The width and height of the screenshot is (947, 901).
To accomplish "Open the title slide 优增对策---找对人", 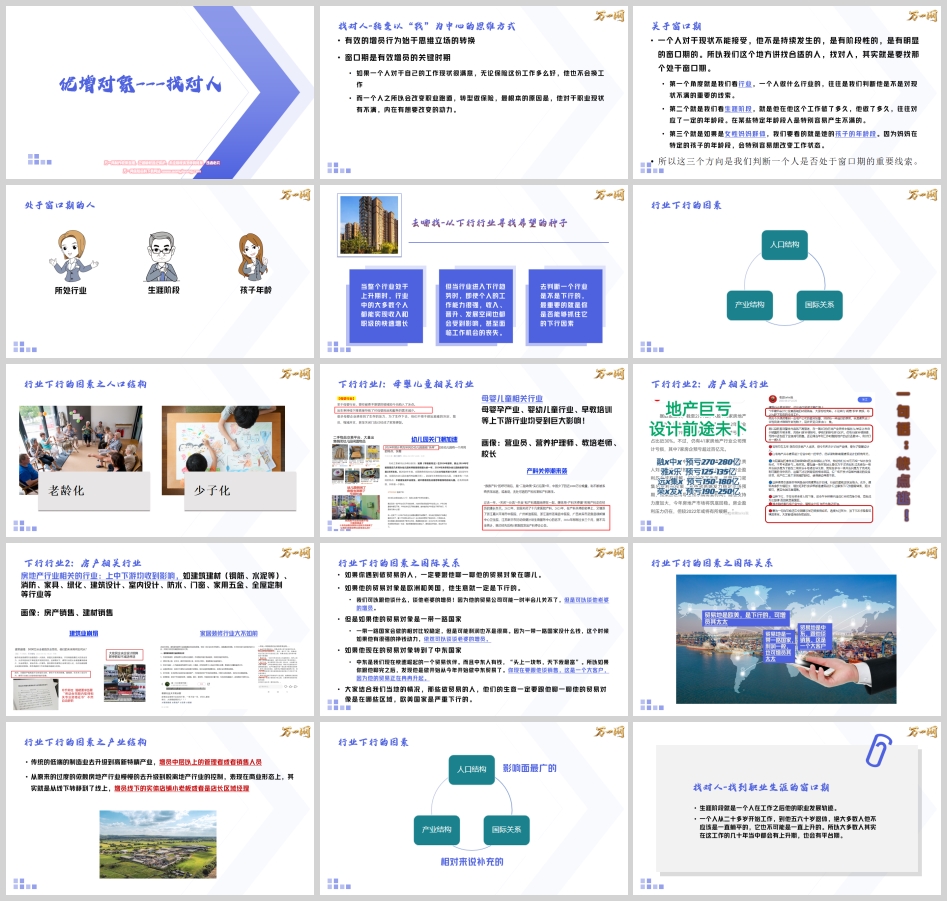I will [x=159, y=93].
